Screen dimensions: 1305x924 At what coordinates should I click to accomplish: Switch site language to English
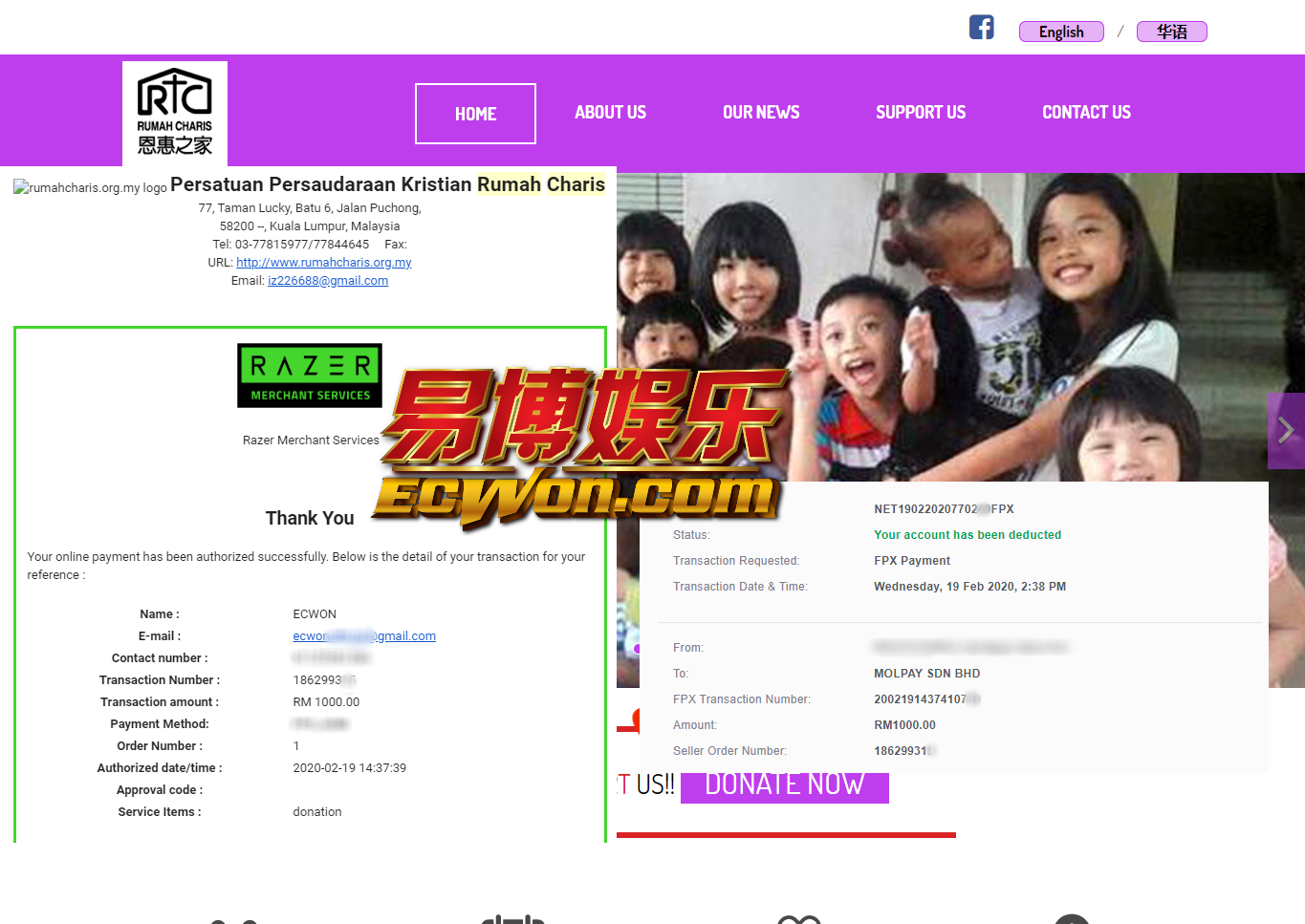point(1061,32)
